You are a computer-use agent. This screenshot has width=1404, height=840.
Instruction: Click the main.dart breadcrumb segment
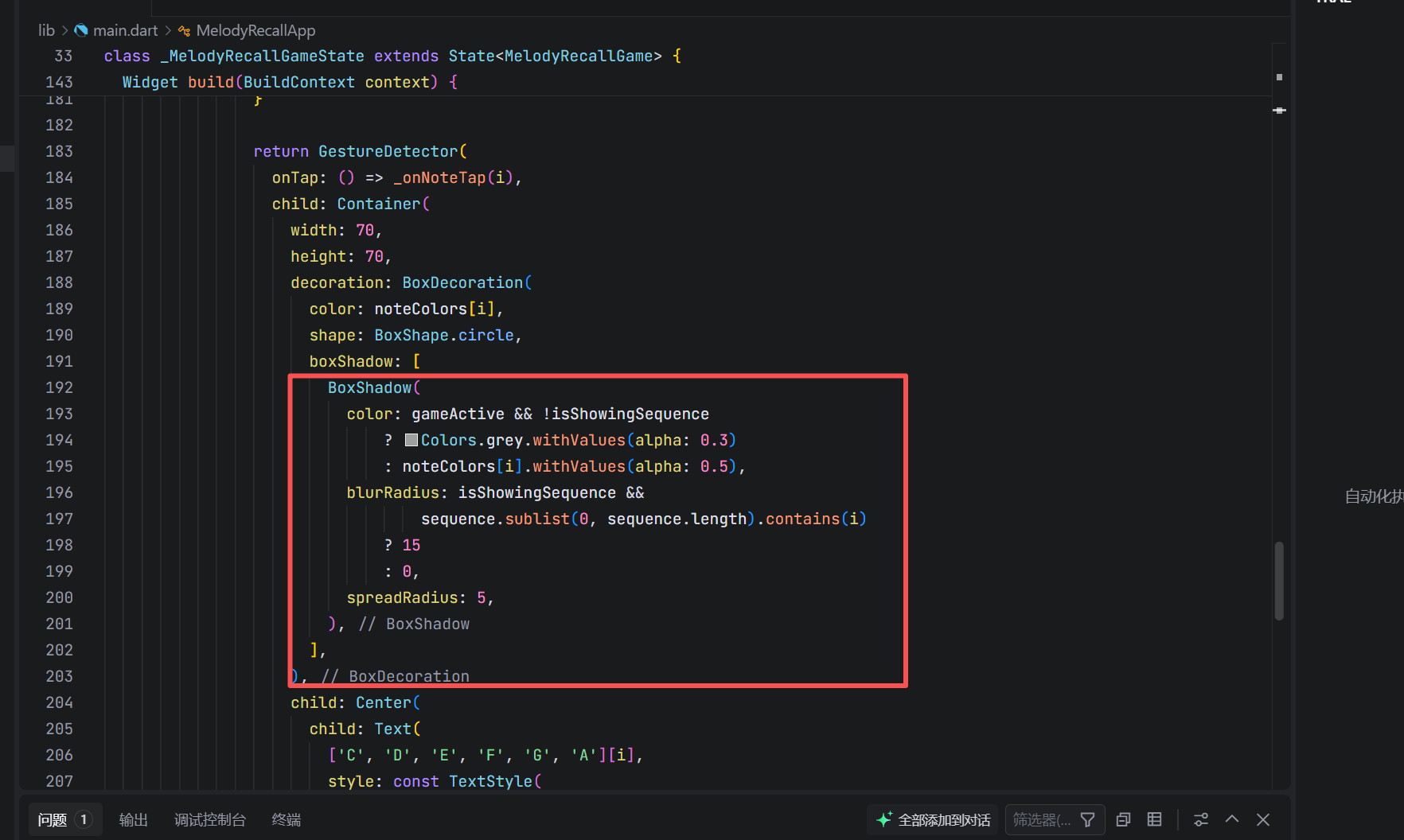point(126,30)
